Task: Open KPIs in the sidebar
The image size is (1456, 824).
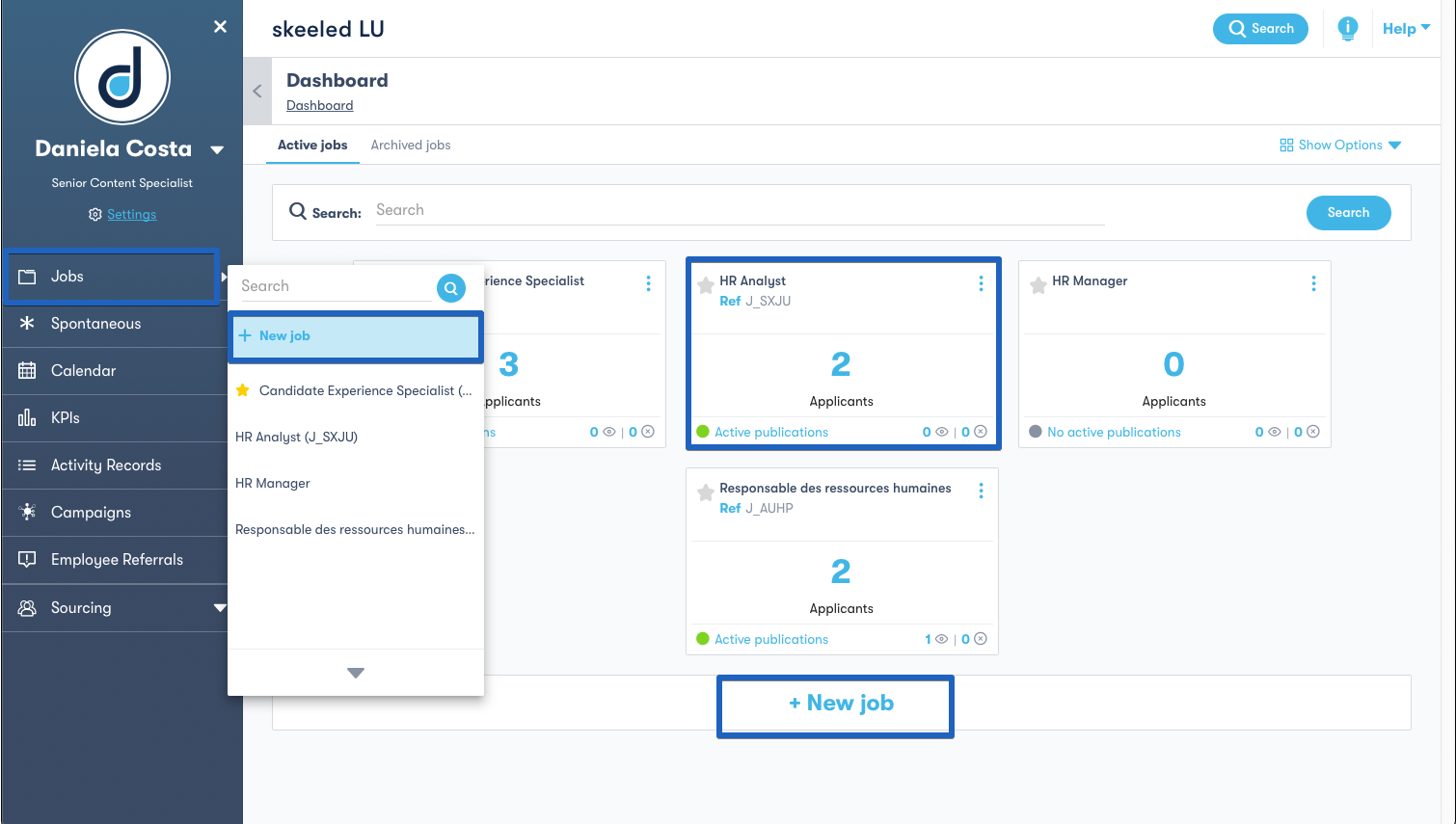Action: click(x=114, y=418)
